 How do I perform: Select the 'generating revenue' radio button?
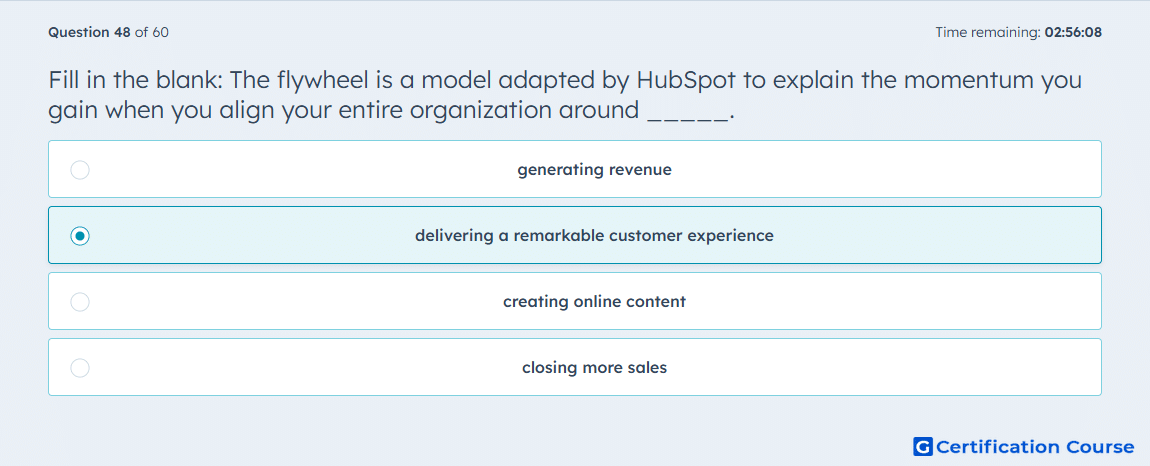pyautogui.click(x=80, y=170)
